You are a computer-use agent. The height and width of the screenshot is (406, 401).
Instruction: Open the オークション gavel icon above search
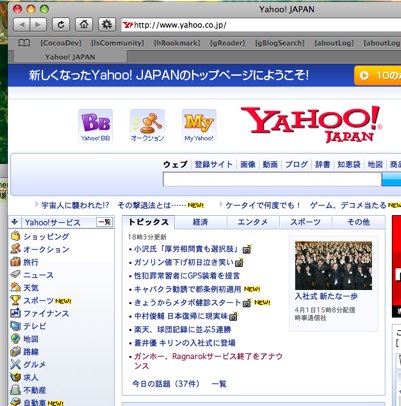pyautogui.click(x=147, y=126)
